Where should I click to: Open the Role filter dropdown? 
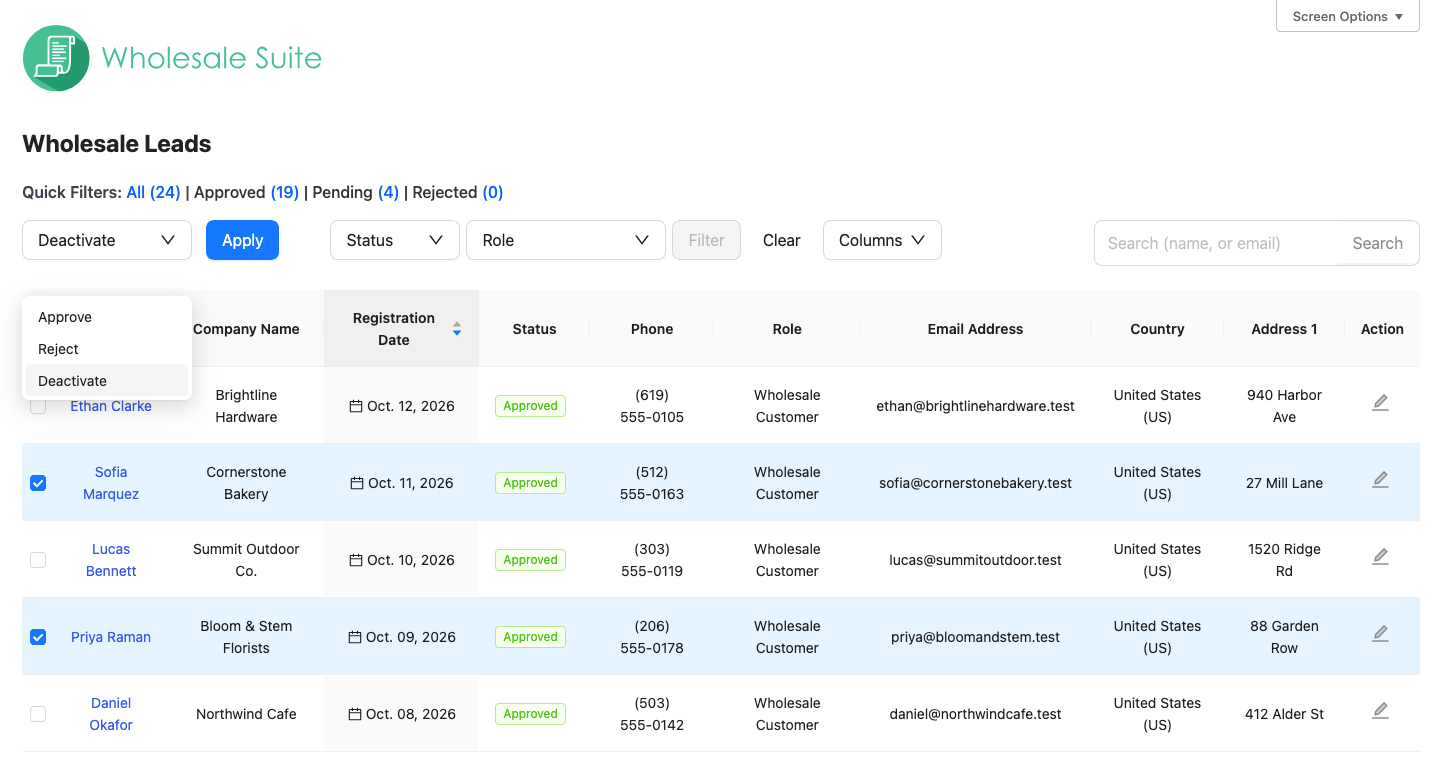point(566,240)
